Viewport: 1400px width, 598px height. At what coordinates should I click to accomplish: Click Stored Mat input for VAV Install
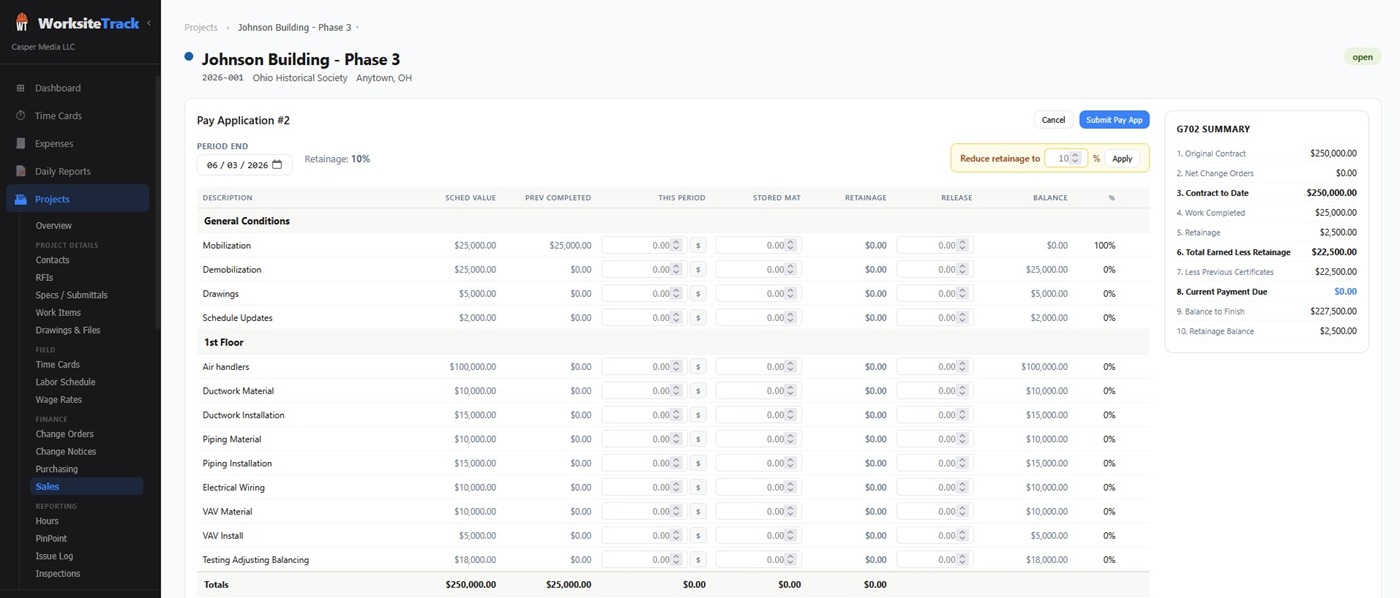(x=758, y=536)
